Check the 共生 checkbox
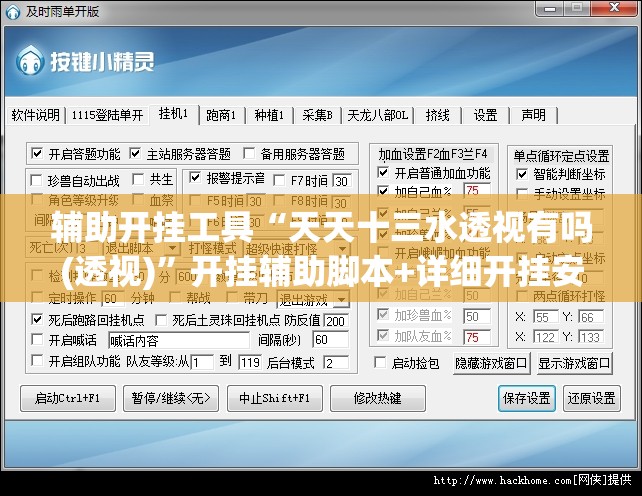The height and width of the screenshot is (496, 642). coord(138,179)
